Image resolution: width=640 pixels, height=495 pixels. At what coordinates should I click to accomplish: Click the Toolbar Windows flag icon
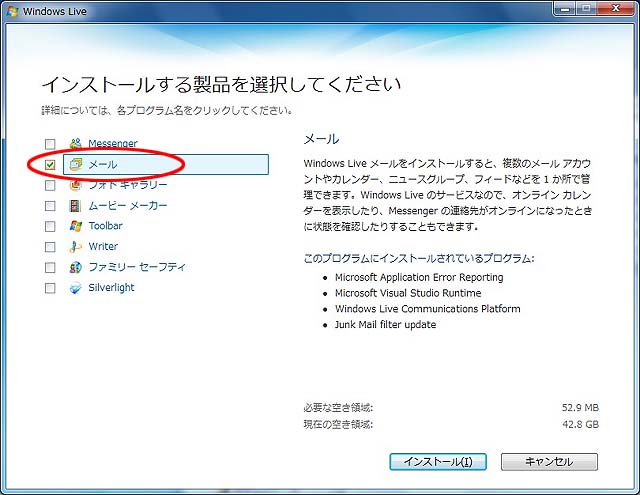tap(75, 226)
